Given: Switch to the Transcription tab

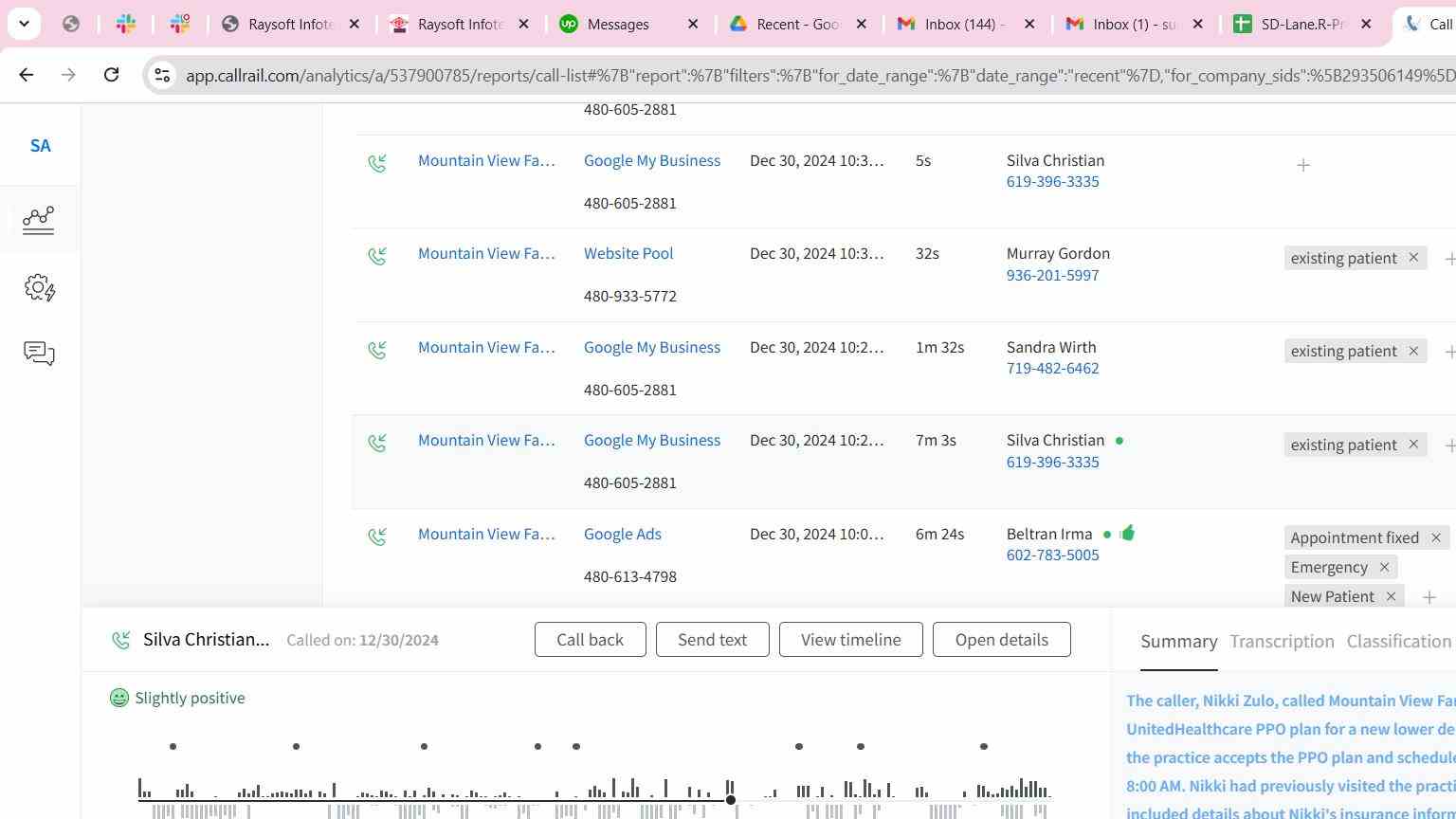Looking at the screenshot, I should [1282, 642].
